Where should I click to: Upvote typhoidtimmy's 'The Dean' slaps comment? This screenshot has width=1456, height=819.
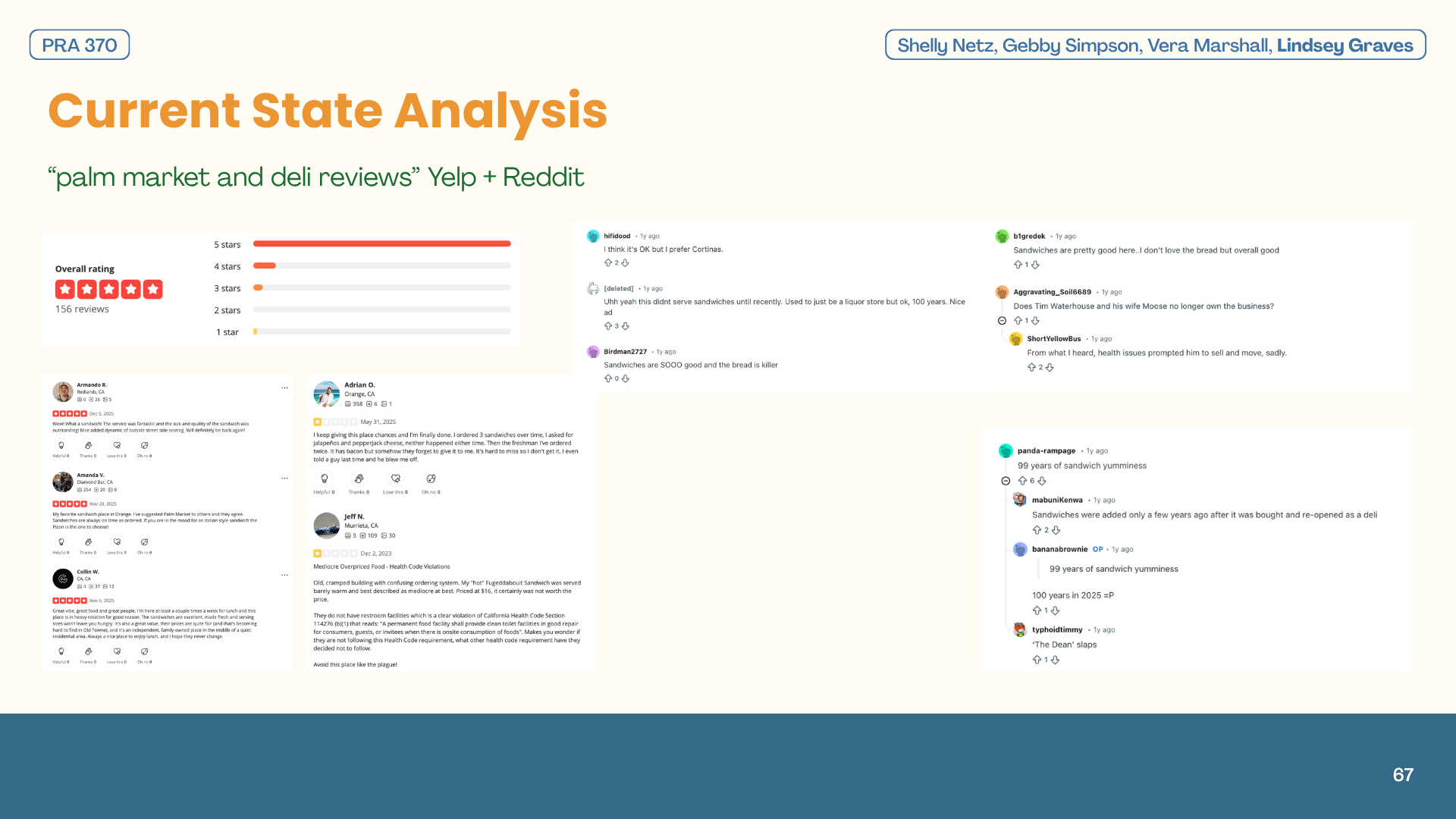pos(1037,660)
